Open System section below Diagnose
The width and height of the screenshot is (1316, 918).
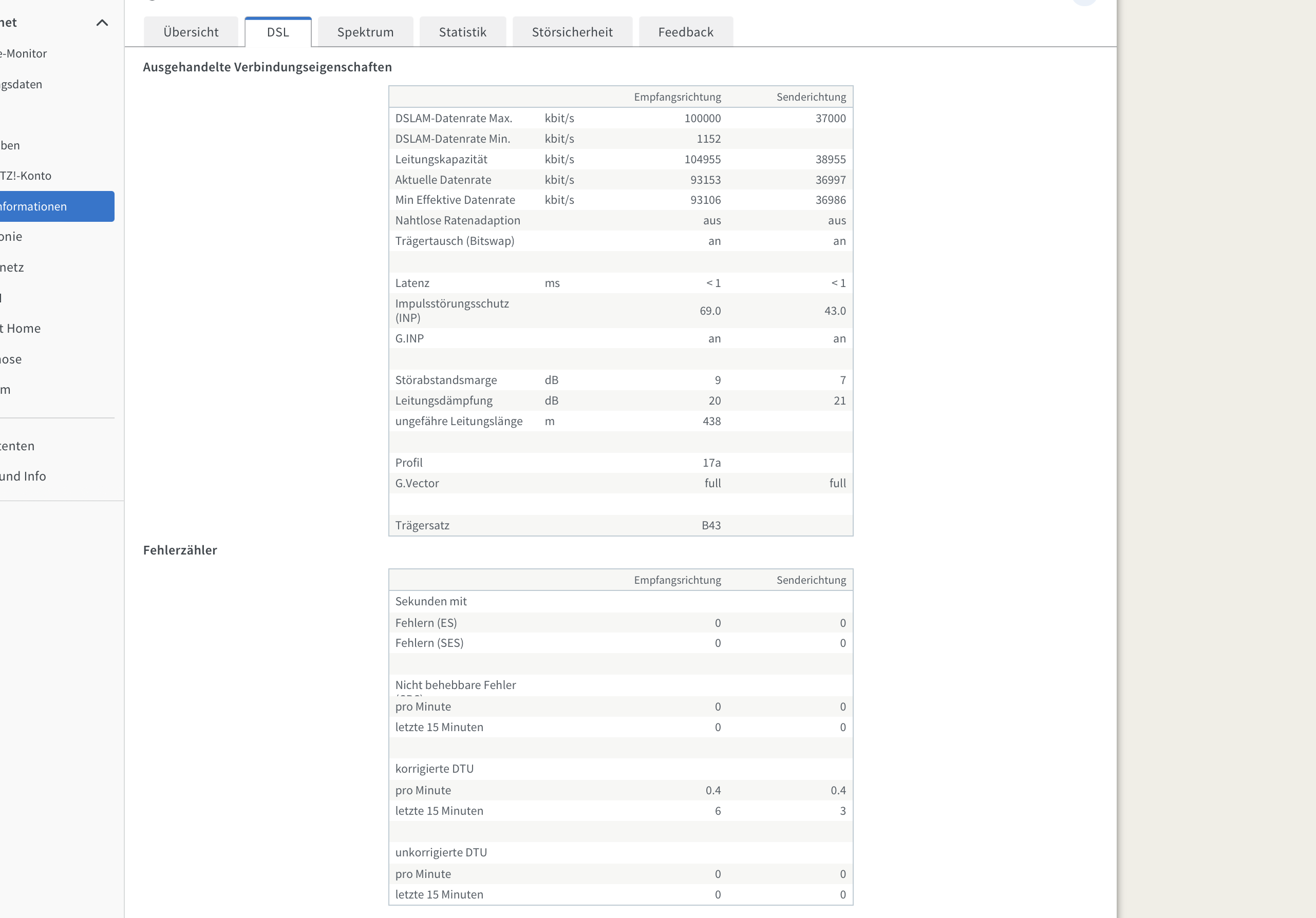pos(6,390)
